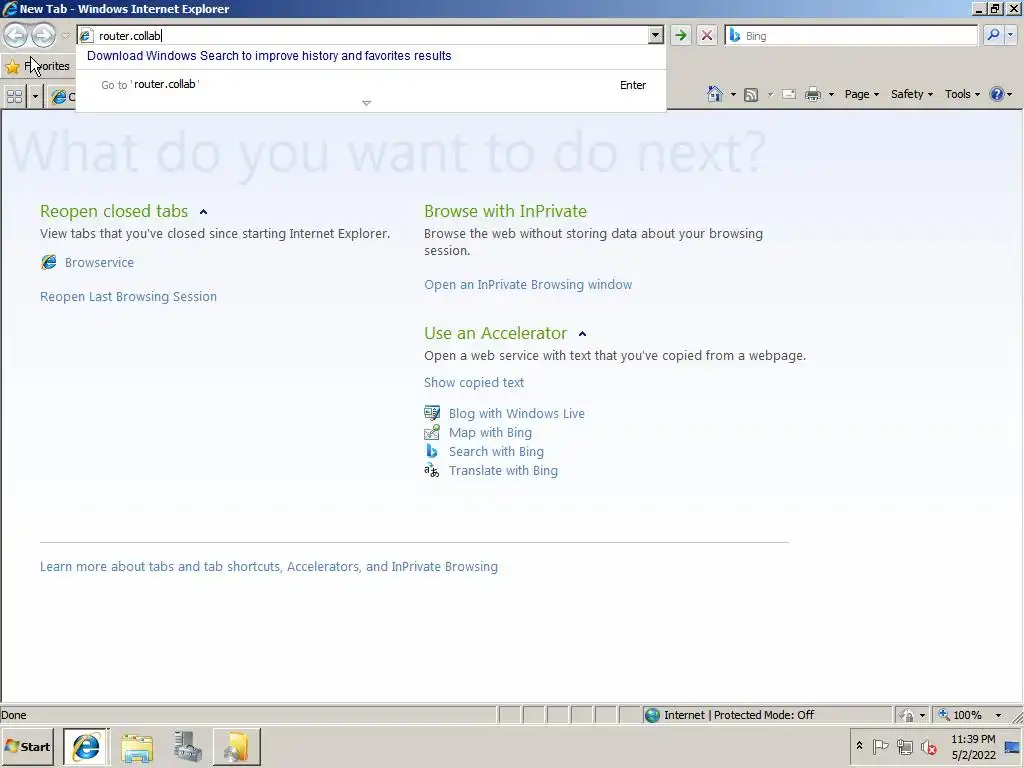The height and width of the screenshot is (768, 1024).
Task: Click Learn more about tabs link
Action: pyautogui.click(x=268, y=567)
